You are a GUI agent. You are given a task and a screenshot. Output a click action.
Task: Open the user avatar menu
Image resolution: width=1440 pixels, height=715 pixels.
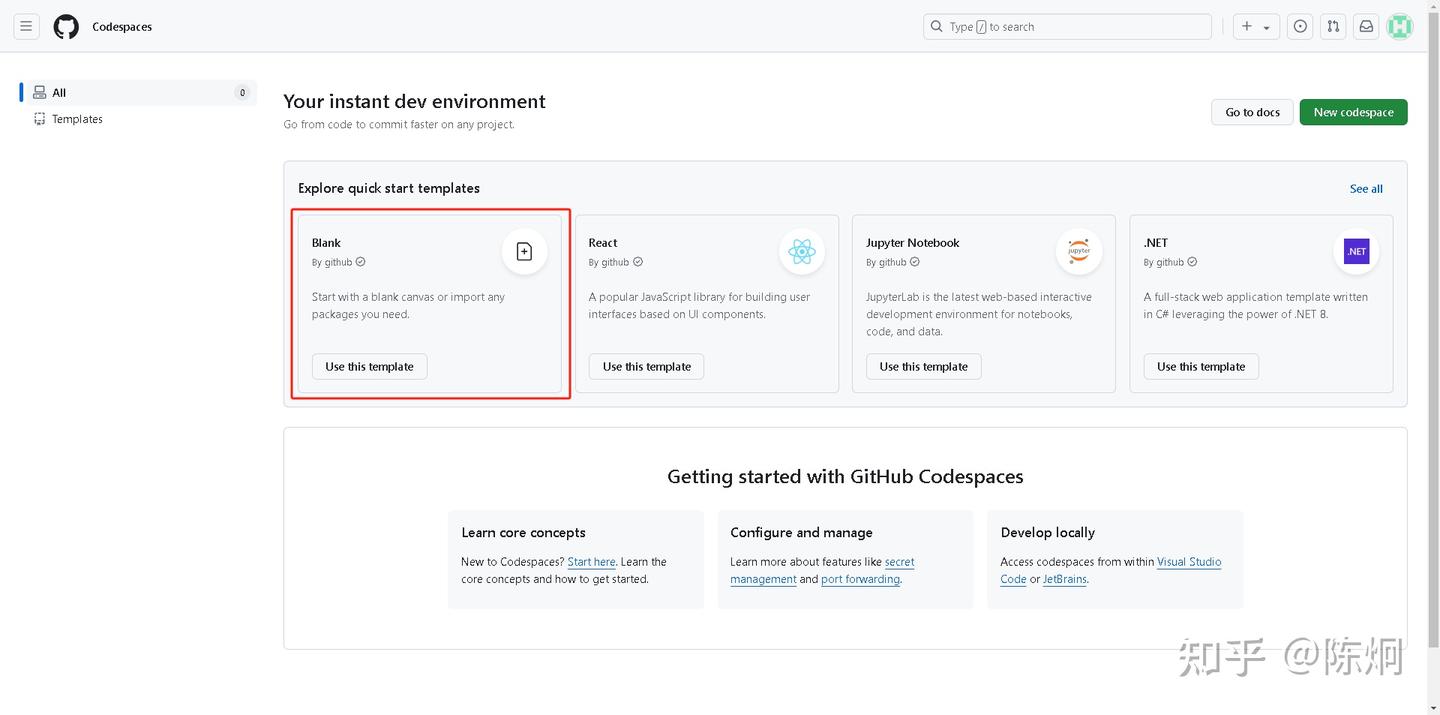1400,27
